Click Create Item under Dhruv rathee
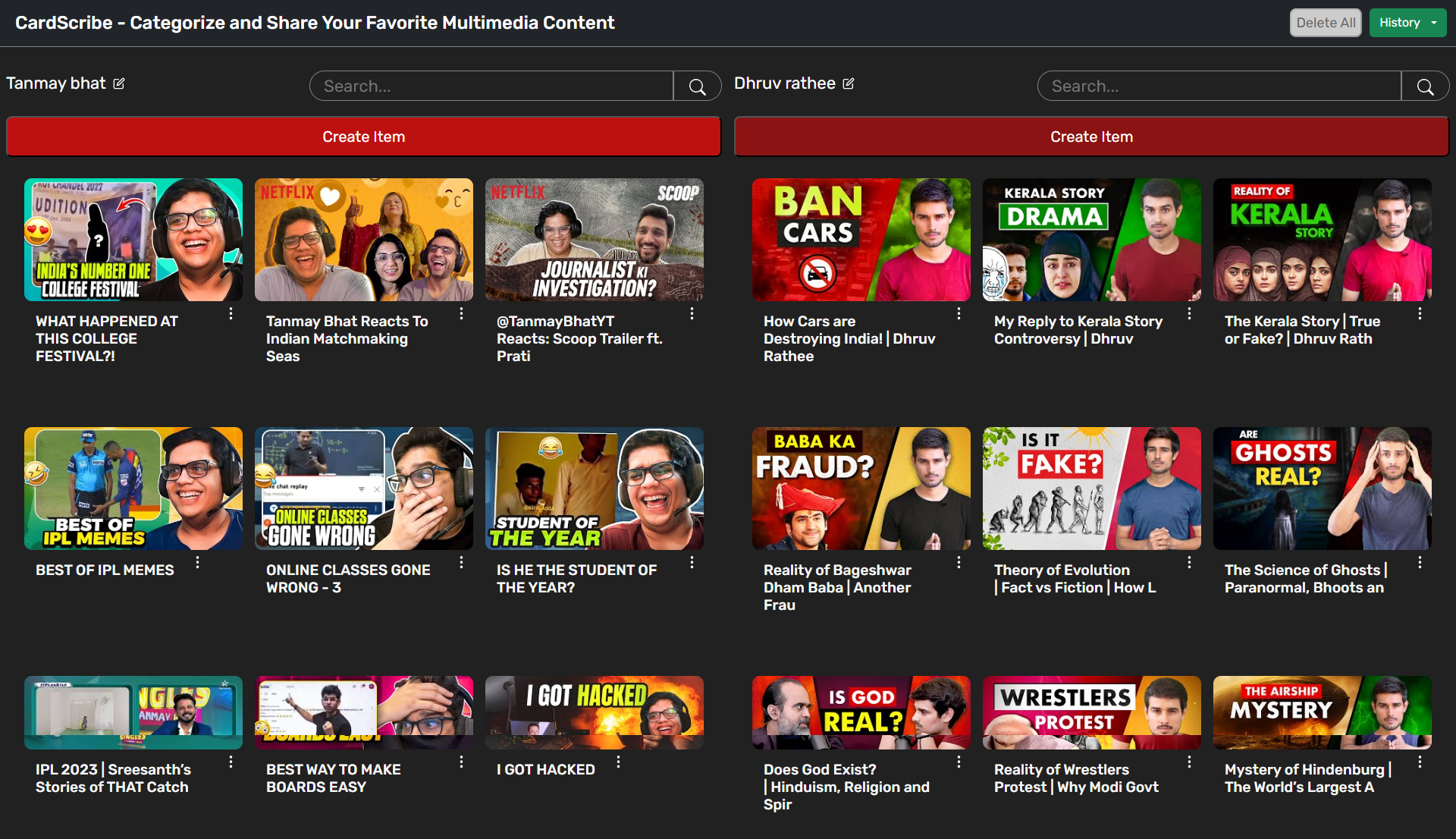This screenshot has width=1456, height=839. (x=1091, y=137)
